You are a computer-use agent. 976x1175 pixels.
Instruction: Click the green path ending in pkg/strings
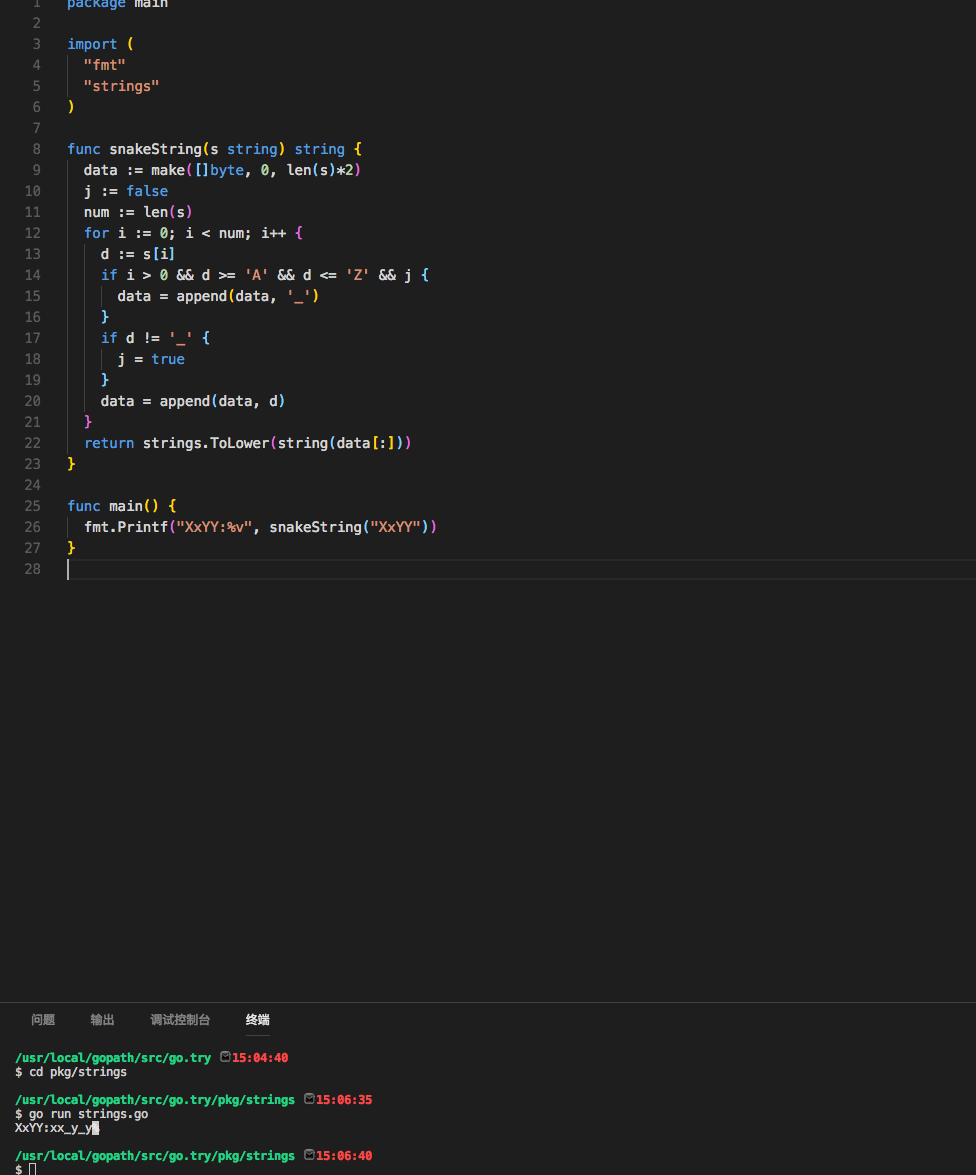click(154, 1098)
